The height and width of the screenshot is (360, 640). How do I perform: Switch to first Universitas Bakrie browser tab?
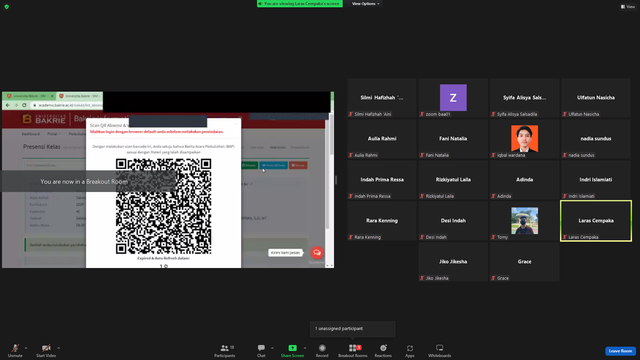(x=29, y=96)
